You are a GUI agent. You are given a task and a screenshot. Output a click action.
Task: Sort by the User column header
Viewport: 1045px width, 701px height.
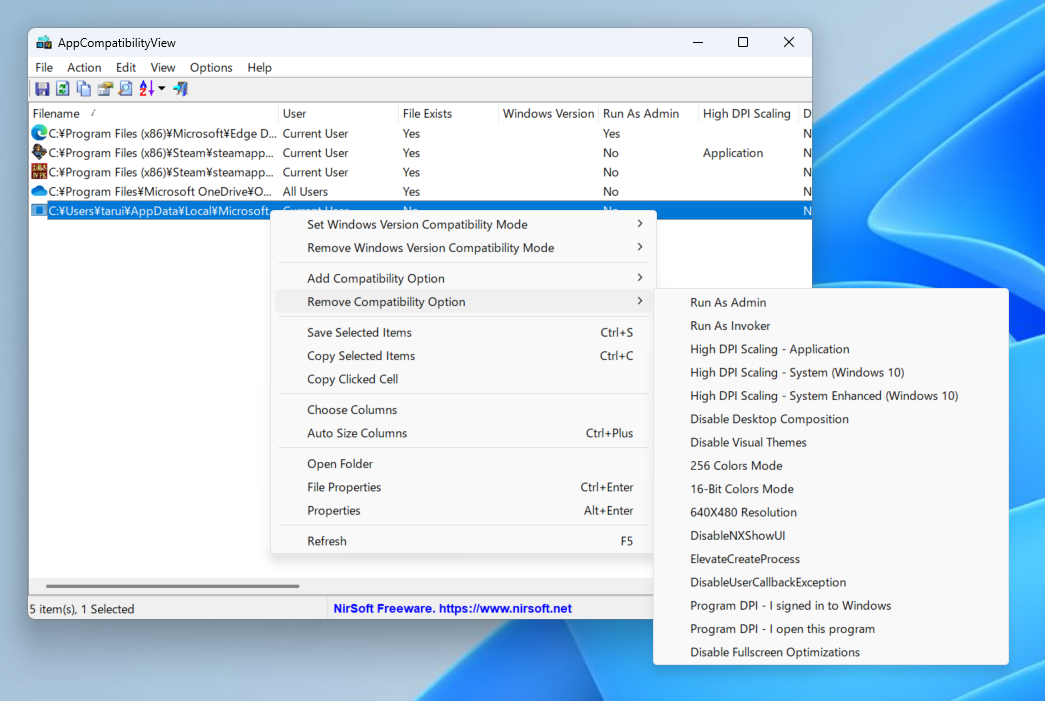click(x=338, y=113)
